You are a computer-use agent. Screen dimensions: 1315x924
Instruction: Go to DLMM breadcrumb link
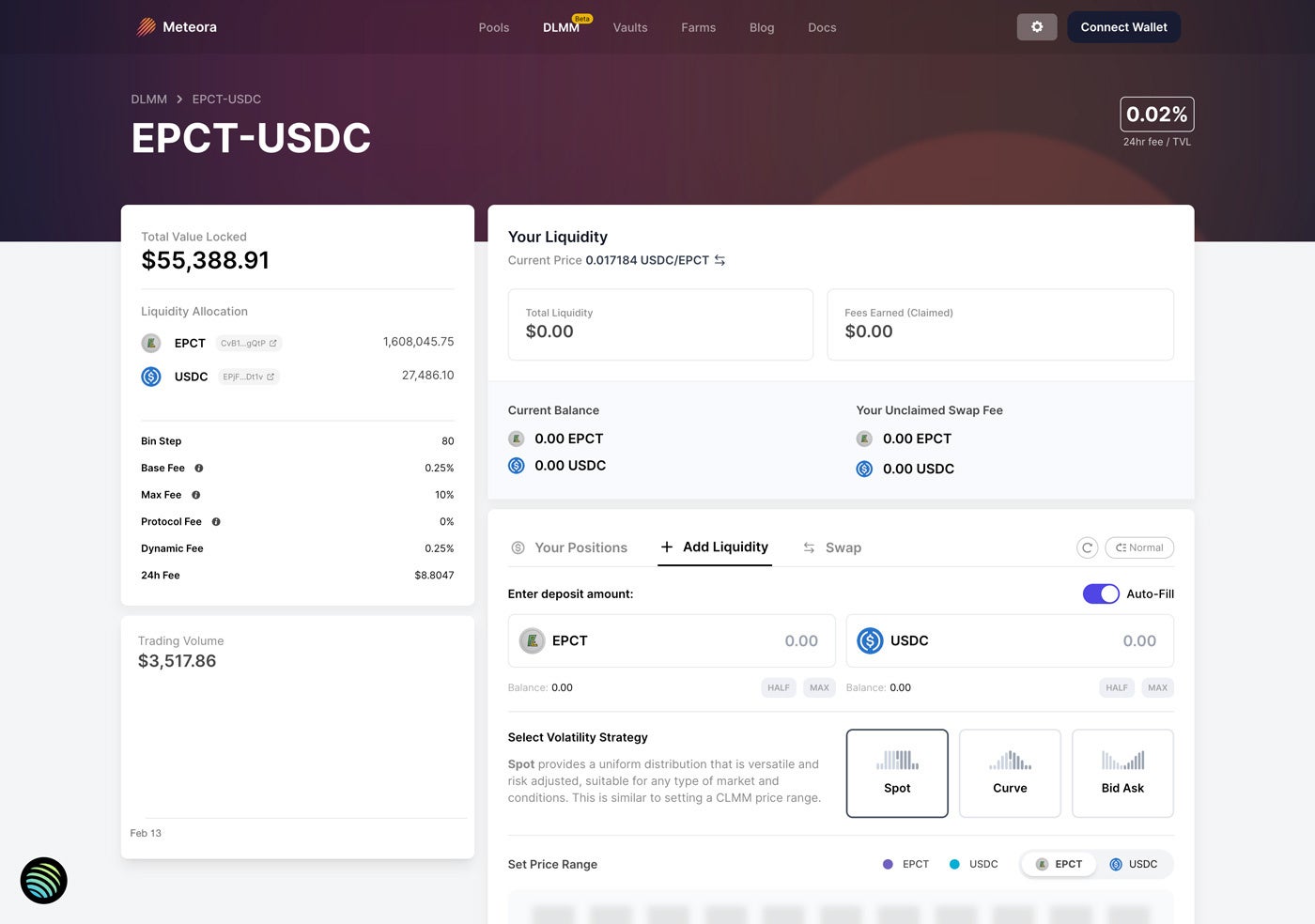click(x=149, y=99)
